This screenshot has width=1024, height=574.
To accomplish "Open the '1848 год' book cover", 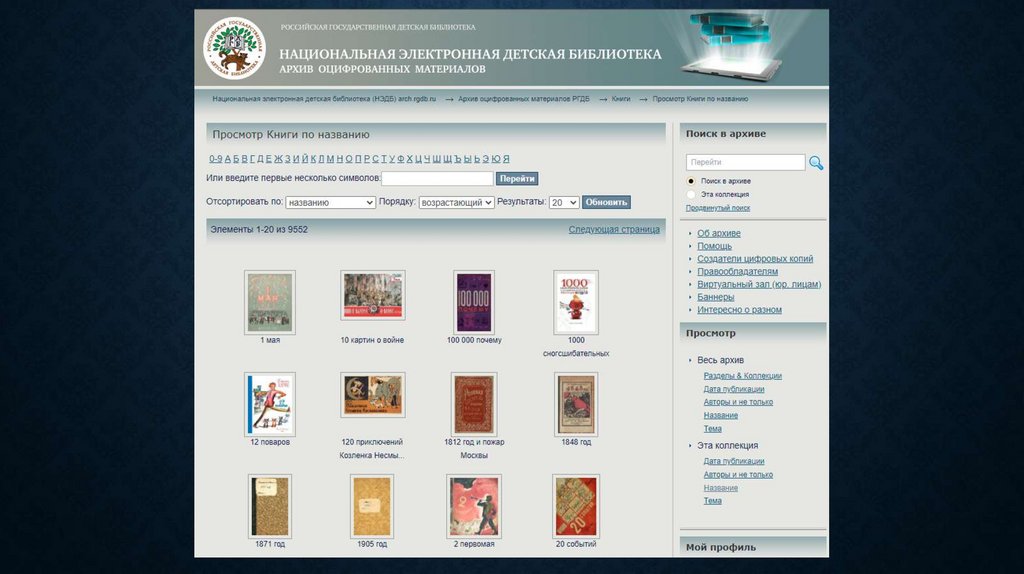I will pos(575,404).
